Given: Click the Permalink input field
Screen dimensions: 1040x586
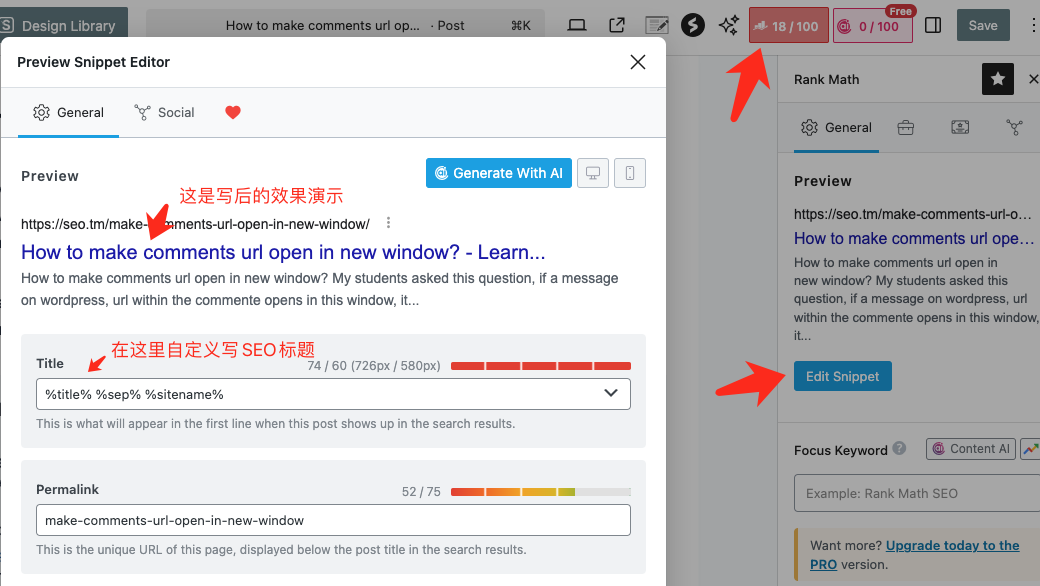Looking at the screenshot, I should tap(333, 520).
